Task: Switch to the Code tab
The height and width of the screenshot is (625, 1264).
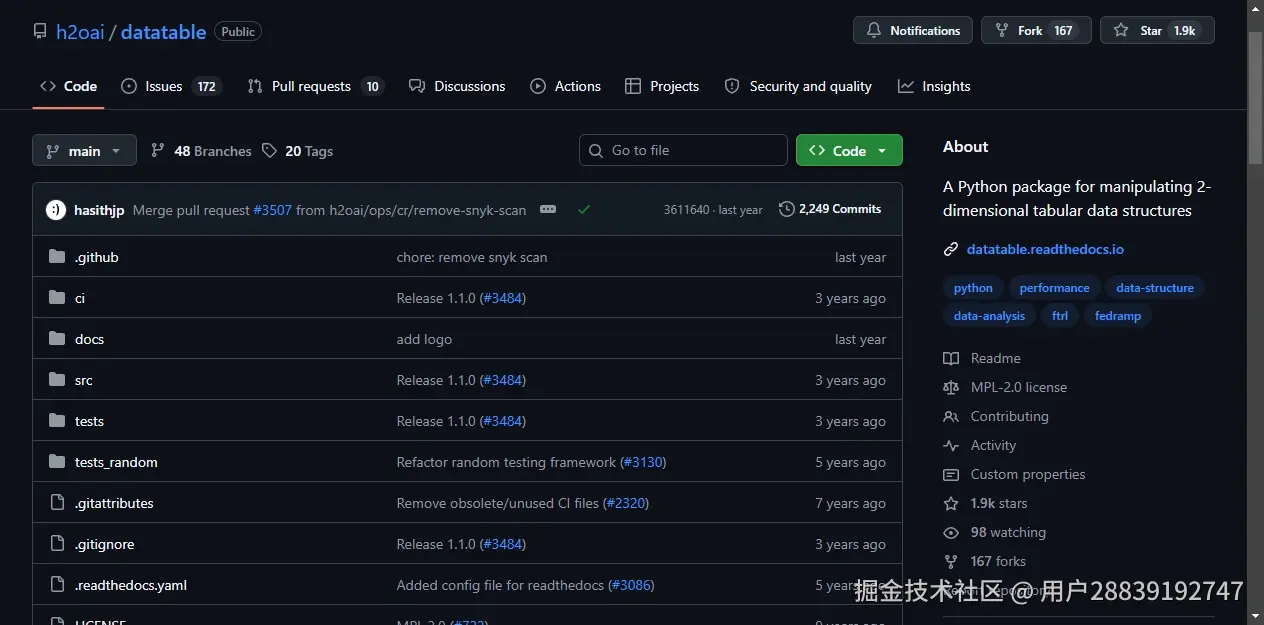Action: point(69,86)
